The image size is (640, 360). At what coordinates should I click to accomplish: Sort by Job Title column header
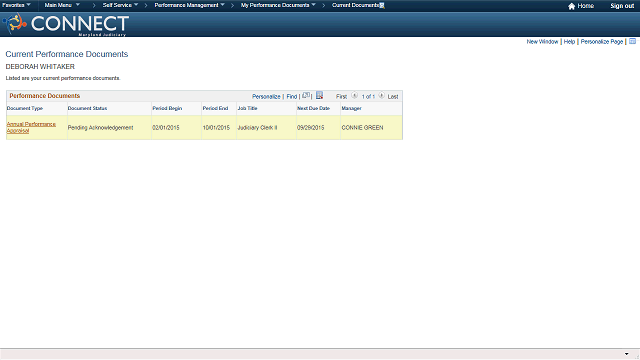click(x=247, y=108)
